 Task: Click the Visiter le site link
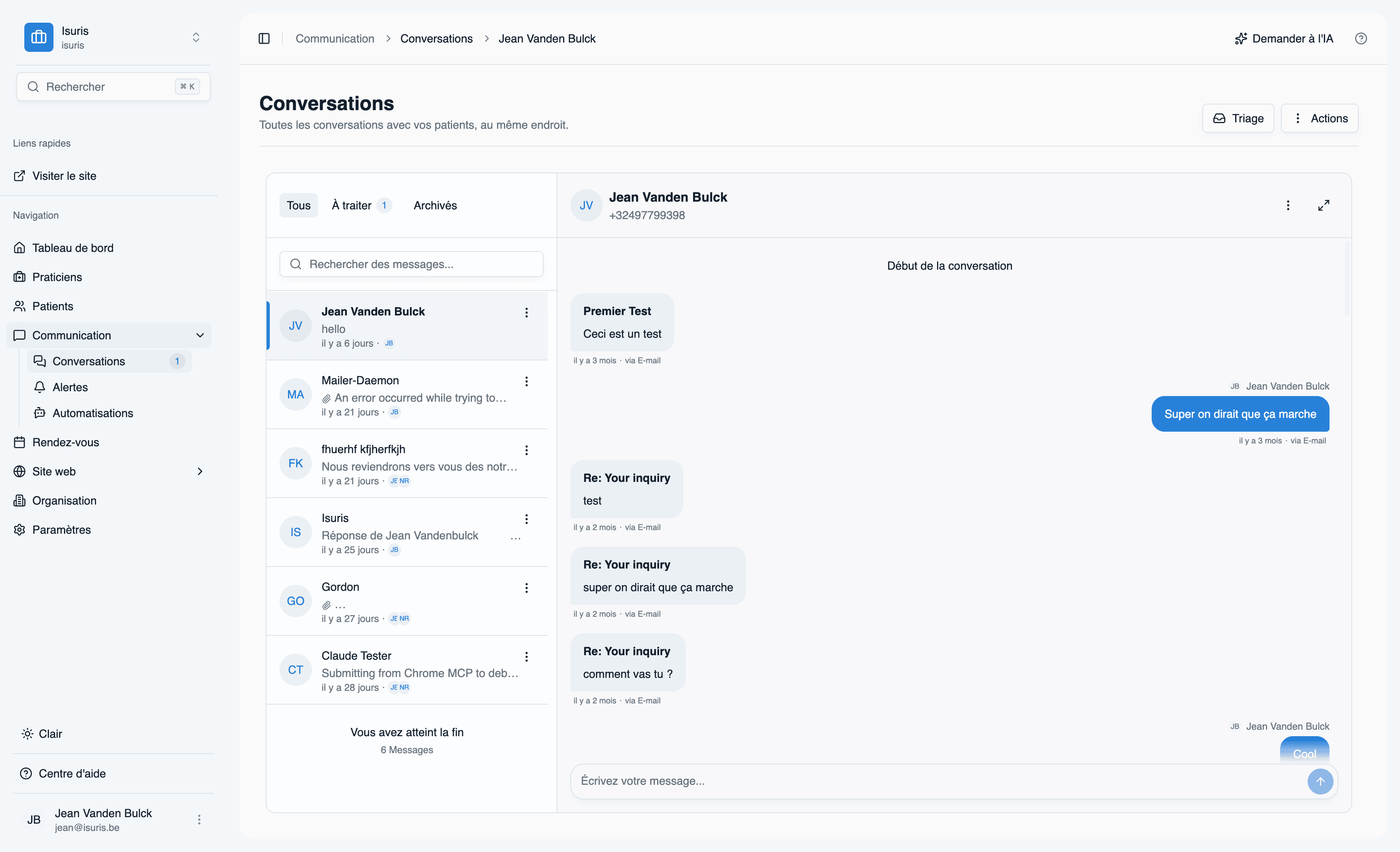tap(55, 175)
